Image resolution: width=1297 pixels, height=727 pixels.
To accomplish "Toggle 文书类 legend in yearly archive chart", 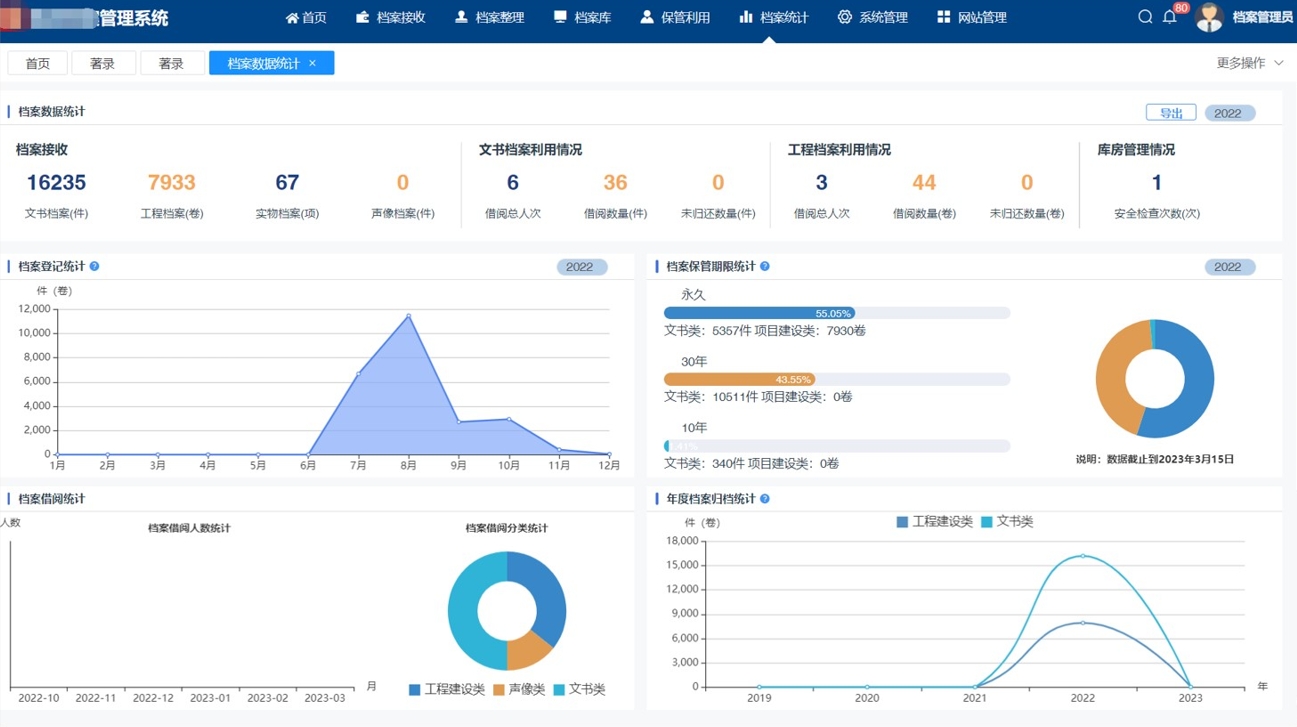I will pos(1007,522).
